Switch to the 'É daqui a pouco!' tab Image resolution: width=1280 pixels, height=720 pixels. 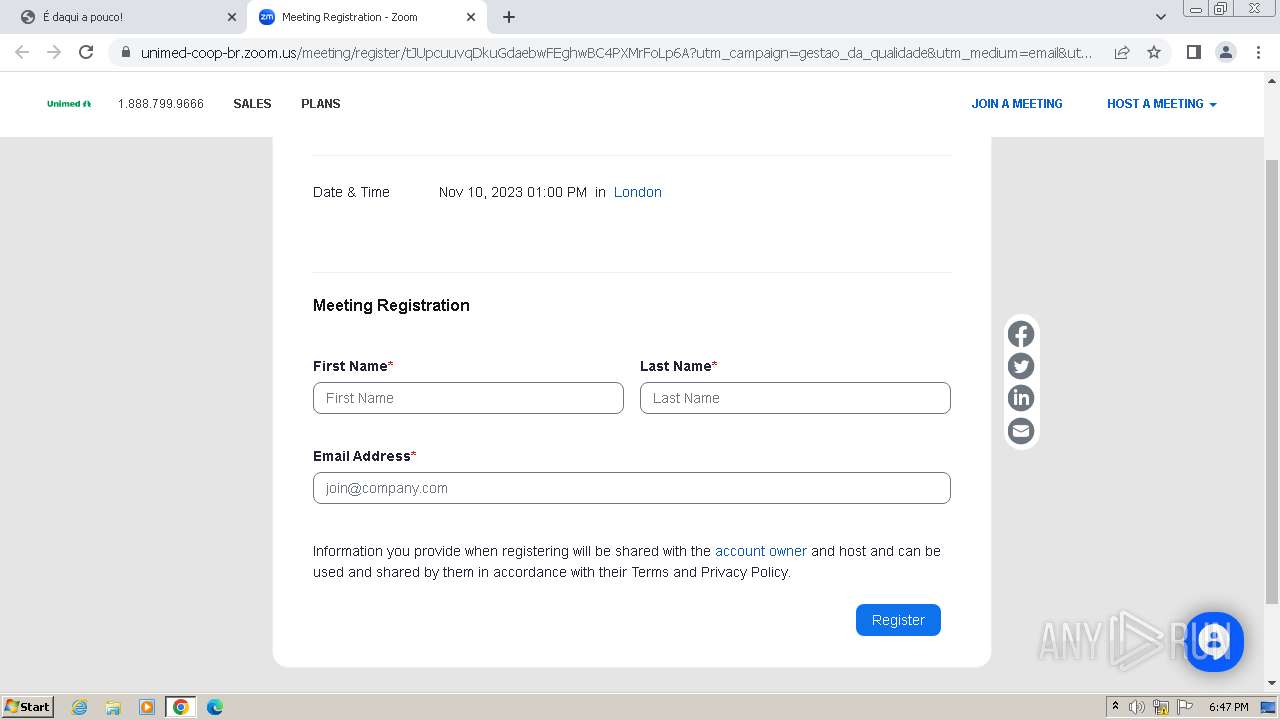[x=123, y=17]
